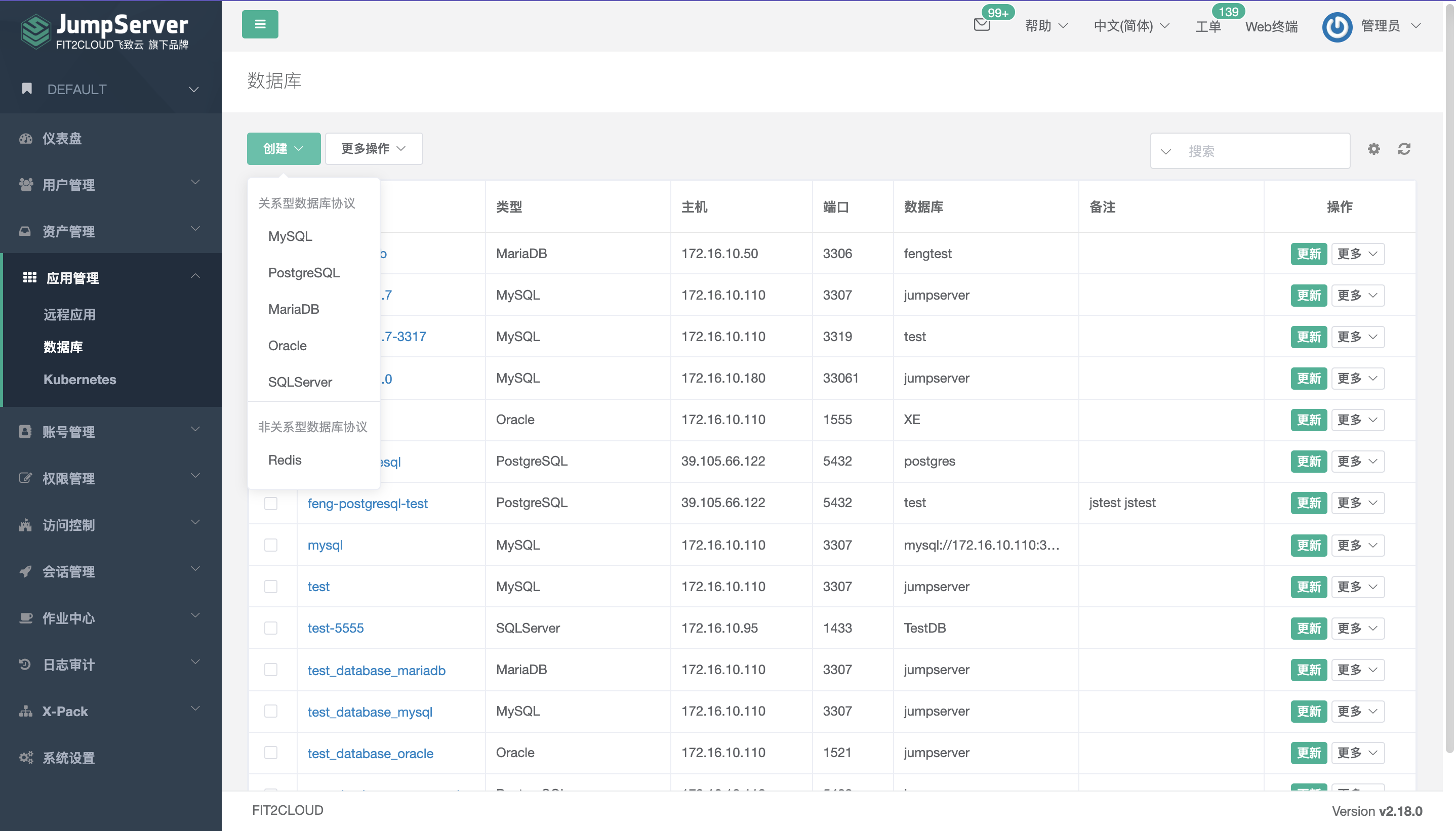Choose PostgreSQL from the create menu
Image resolution: width=1456 pixels, height=831 pixels.
(x=304, y=273)
